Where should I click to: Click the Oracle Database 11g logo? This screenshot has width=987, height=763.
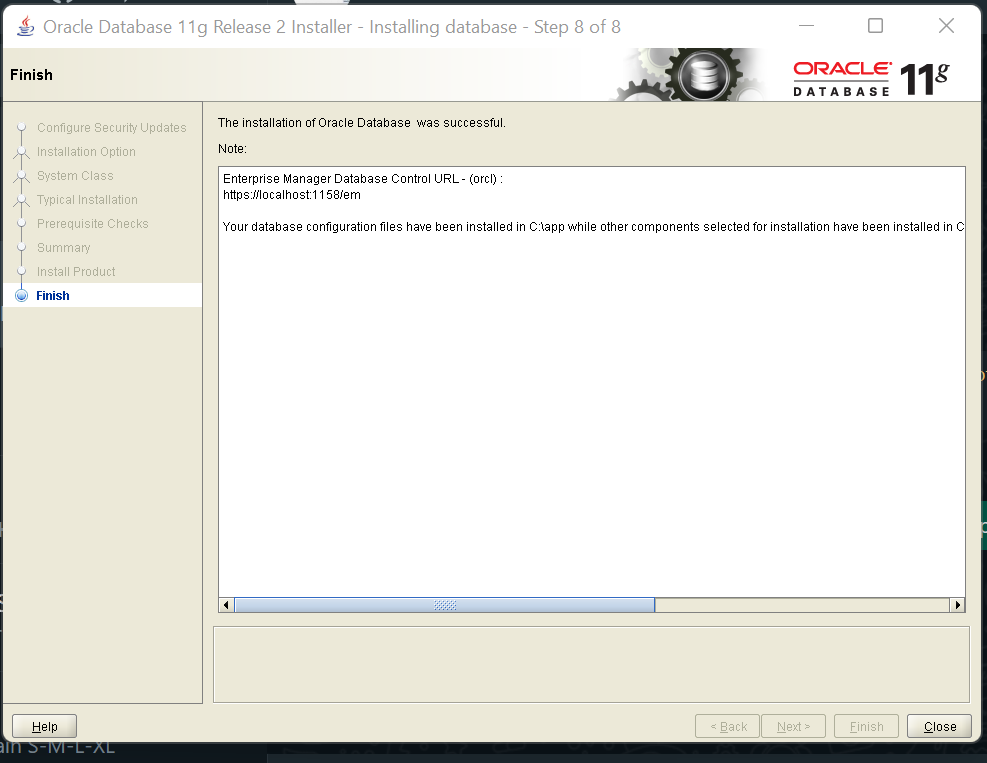[871, 78]
